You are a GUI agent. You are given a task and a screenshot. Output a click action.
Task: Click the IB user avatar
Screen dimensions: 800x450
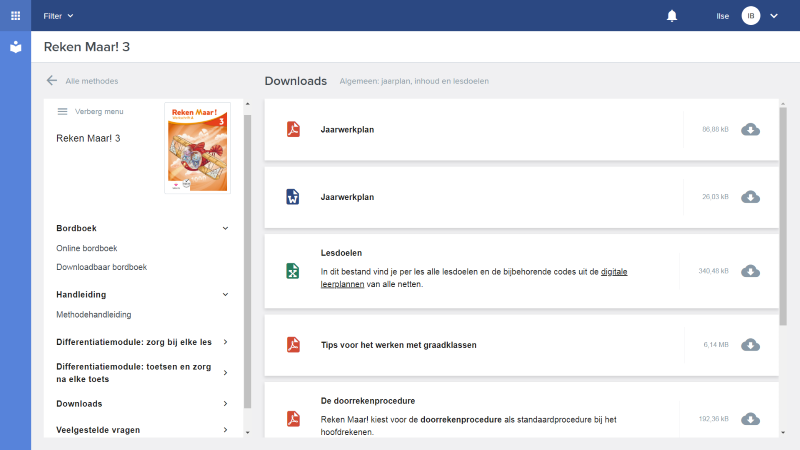coord(751,16)
